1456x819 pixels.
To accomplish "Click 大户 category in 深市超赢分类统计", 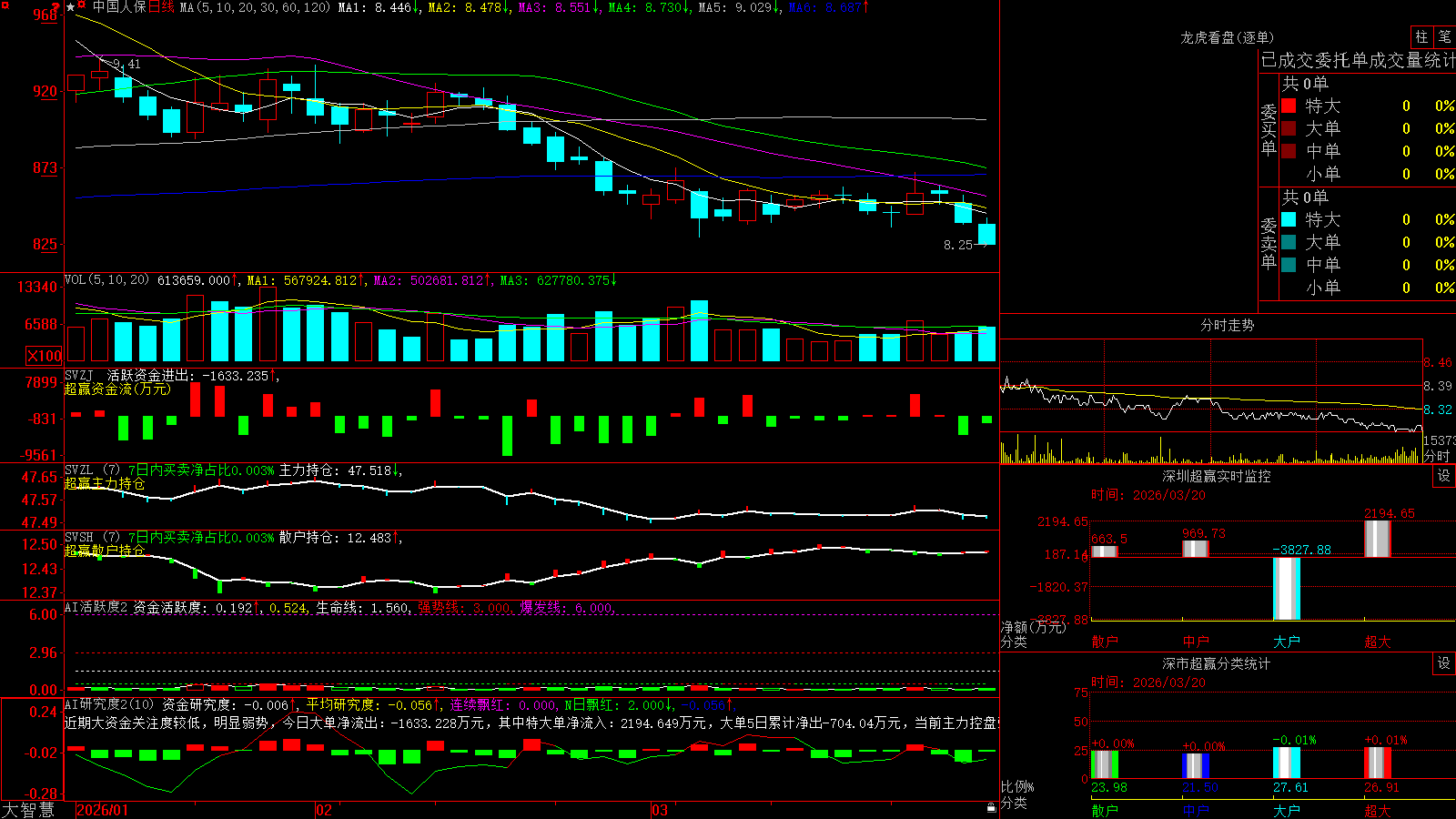I will click(1287, 810).
